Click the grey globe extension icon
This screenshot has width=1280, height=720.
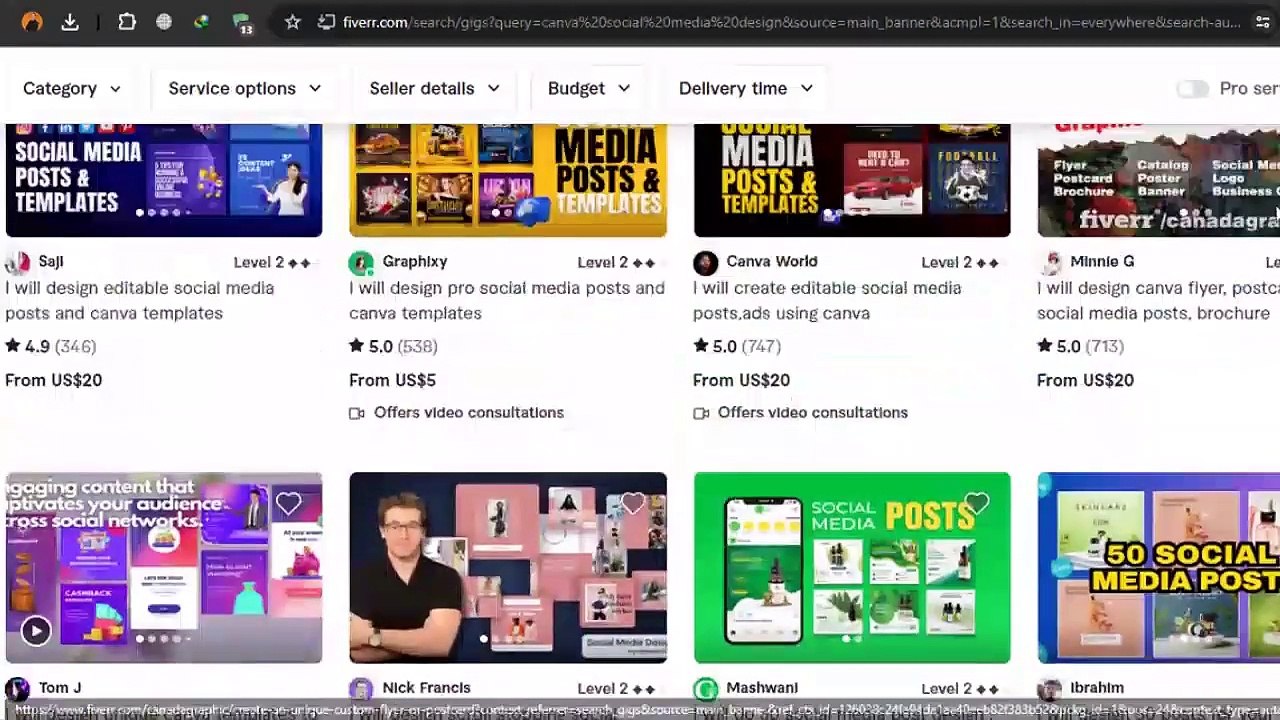[x=164, y=21]
